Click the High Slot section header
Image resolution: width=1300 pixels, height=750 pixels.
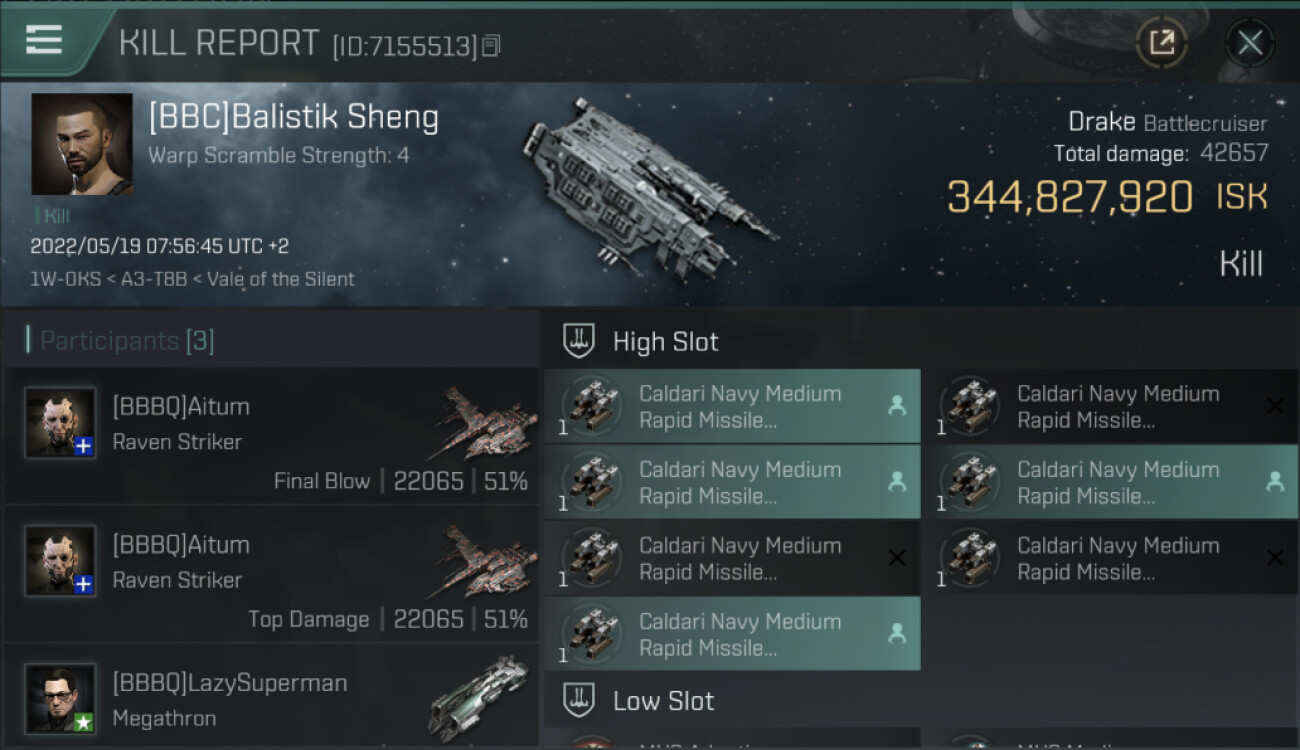click(x=665, y=341)
